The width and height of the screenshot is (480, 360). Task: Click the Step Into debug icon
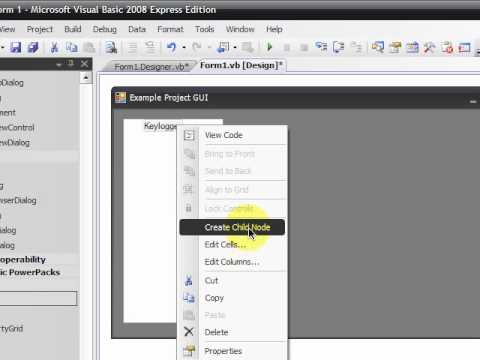[x=321, y=47]
